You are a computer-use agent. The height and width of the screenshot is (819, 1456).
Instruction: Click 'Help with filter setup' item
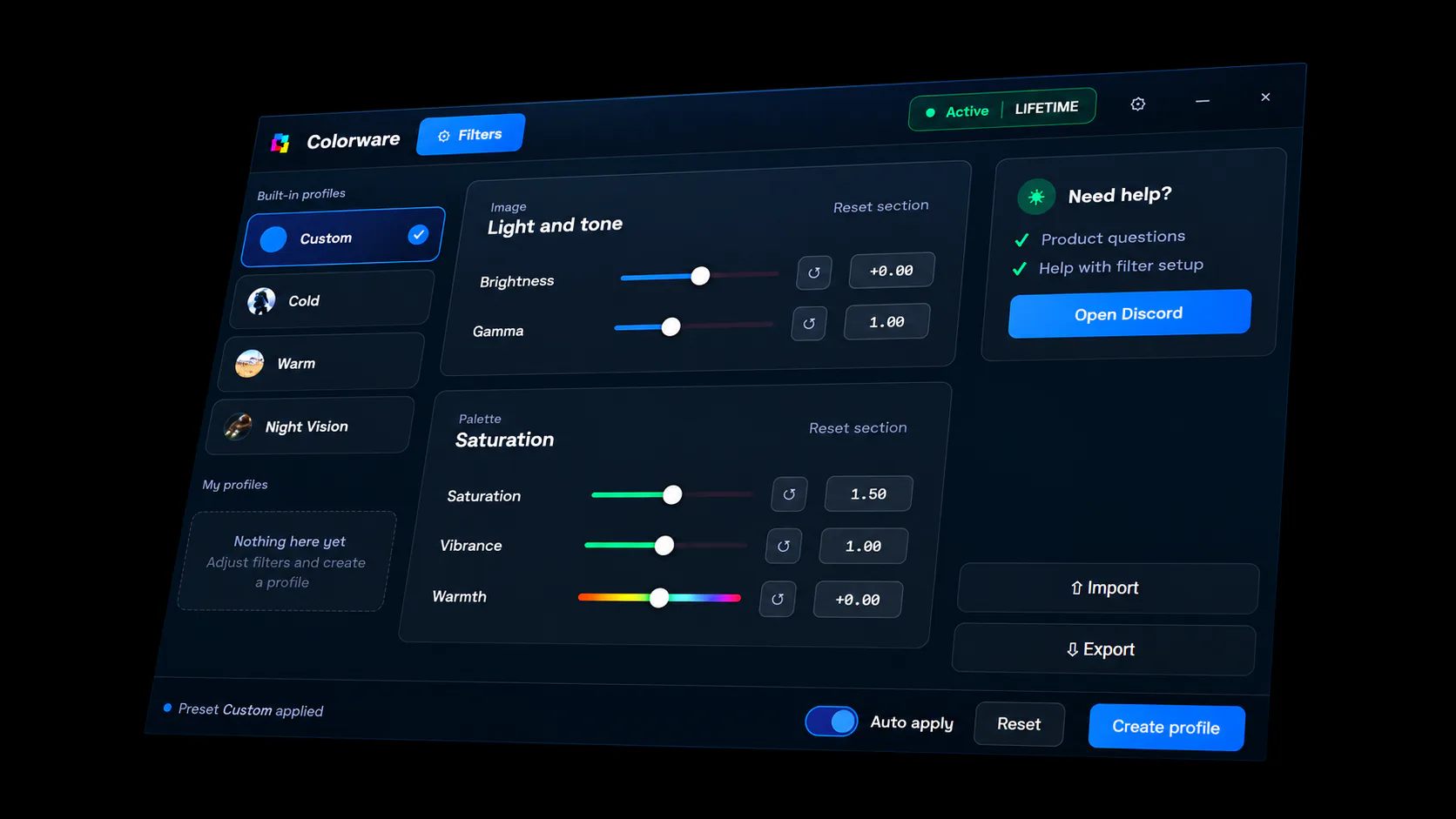(1121, 266)
